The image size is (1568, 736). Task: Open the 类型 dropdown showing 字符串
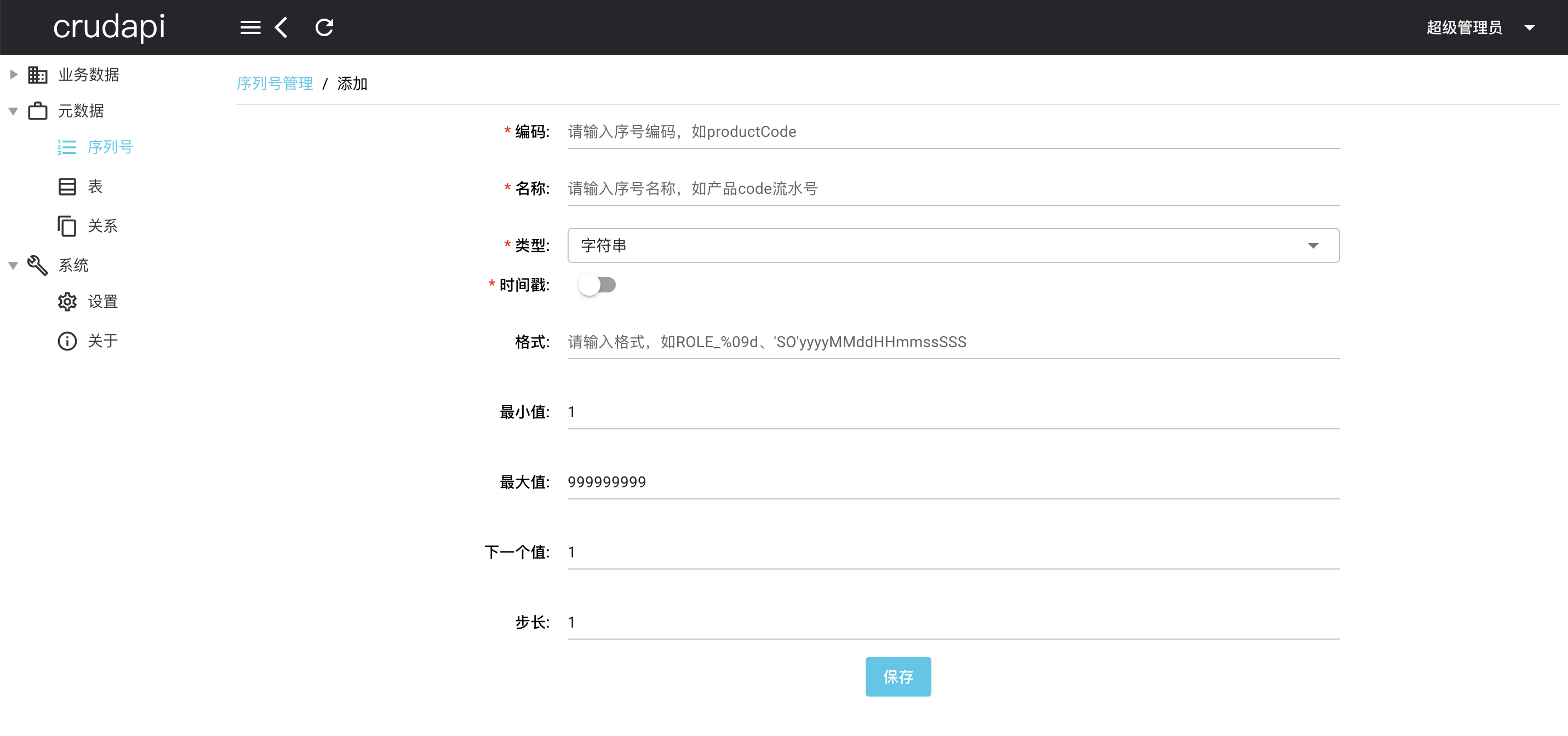(x=953, y=246)
